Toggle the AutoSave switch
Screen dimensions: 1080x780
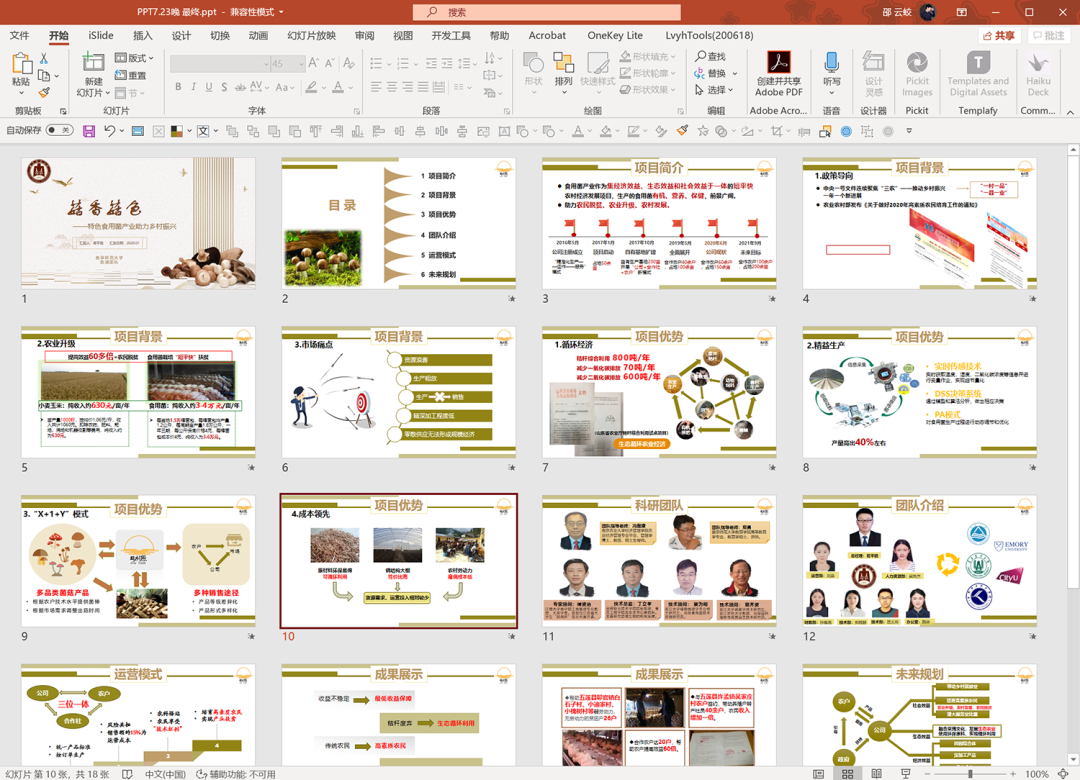(x=59, y=130)
